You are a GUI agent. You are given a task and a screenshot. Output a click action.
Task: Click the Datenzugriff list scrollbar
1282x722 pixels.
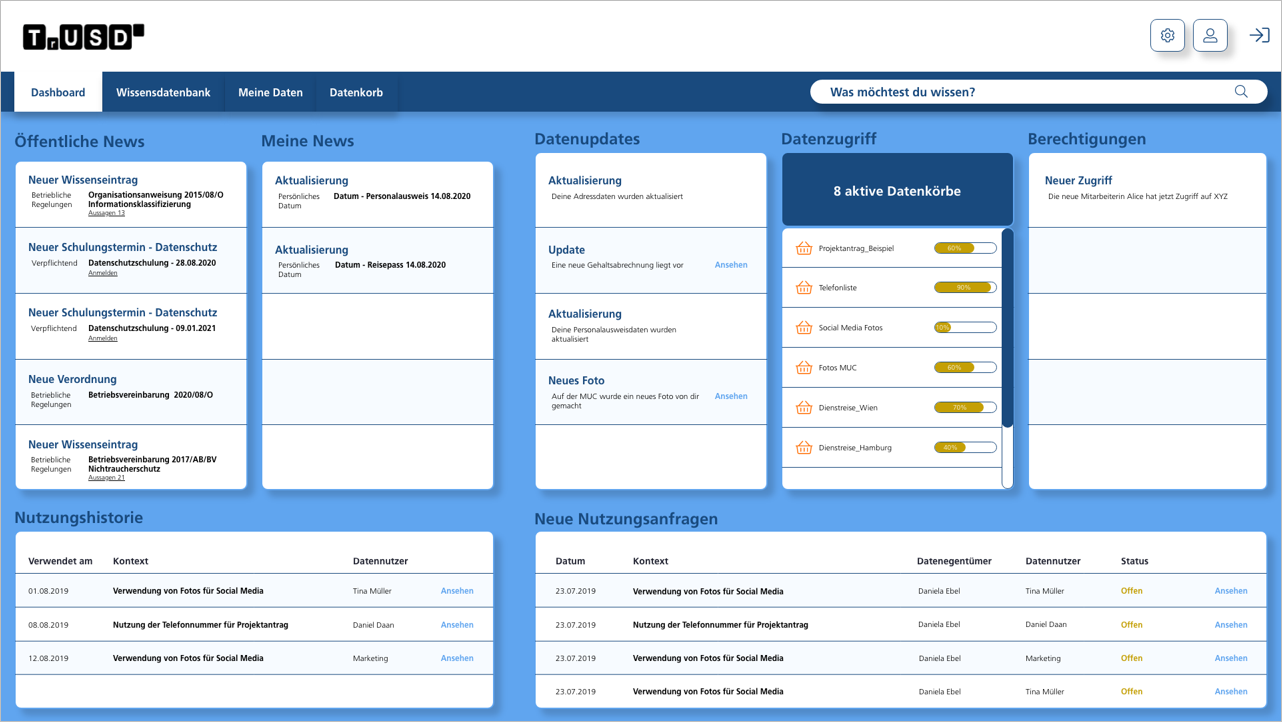(1007, 329)
